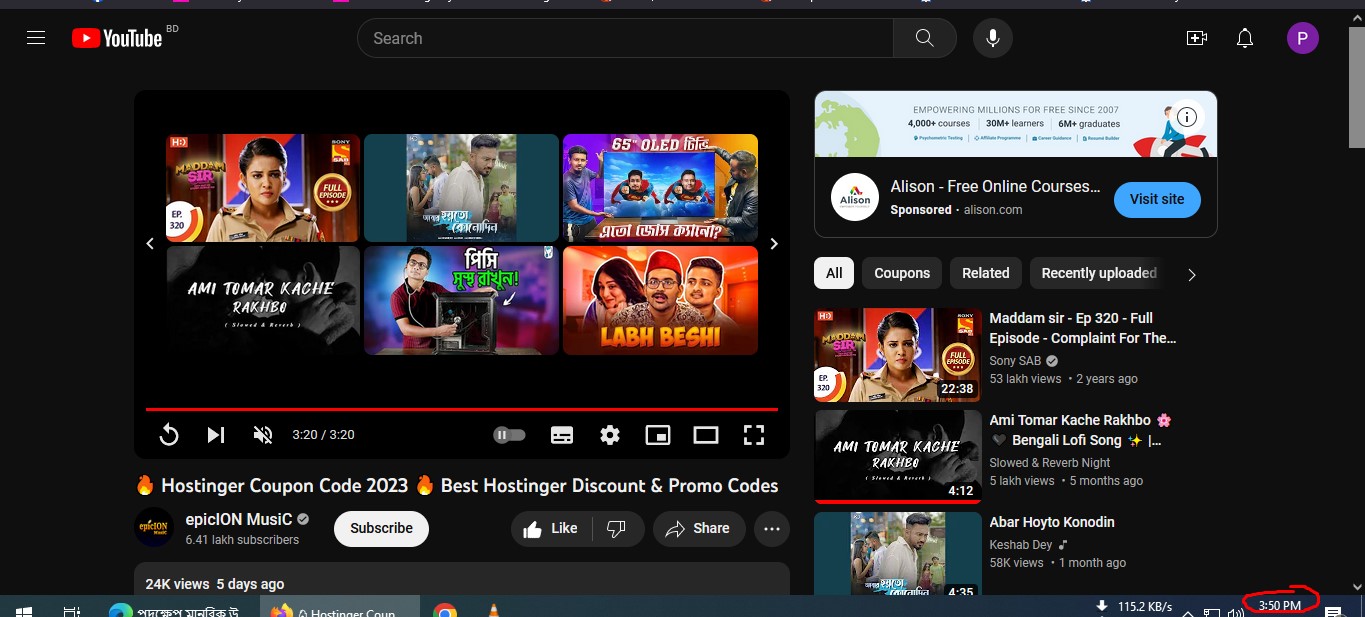Show next end-screen suggestions with right arrow
The width and height of the screenshot is (1365, 617).
[x=773, y=243]
